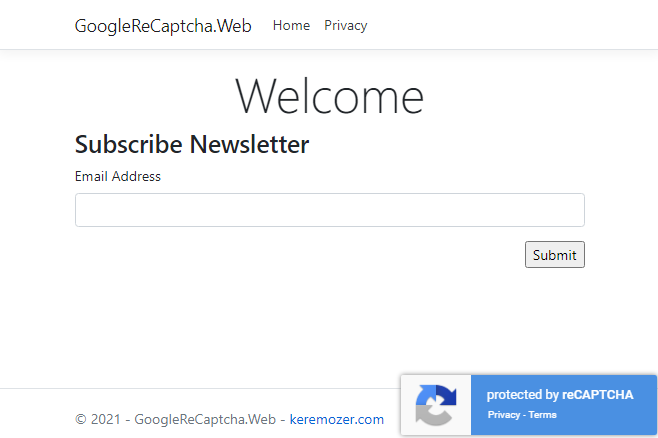Open the Home navigation item

point(291,26)
